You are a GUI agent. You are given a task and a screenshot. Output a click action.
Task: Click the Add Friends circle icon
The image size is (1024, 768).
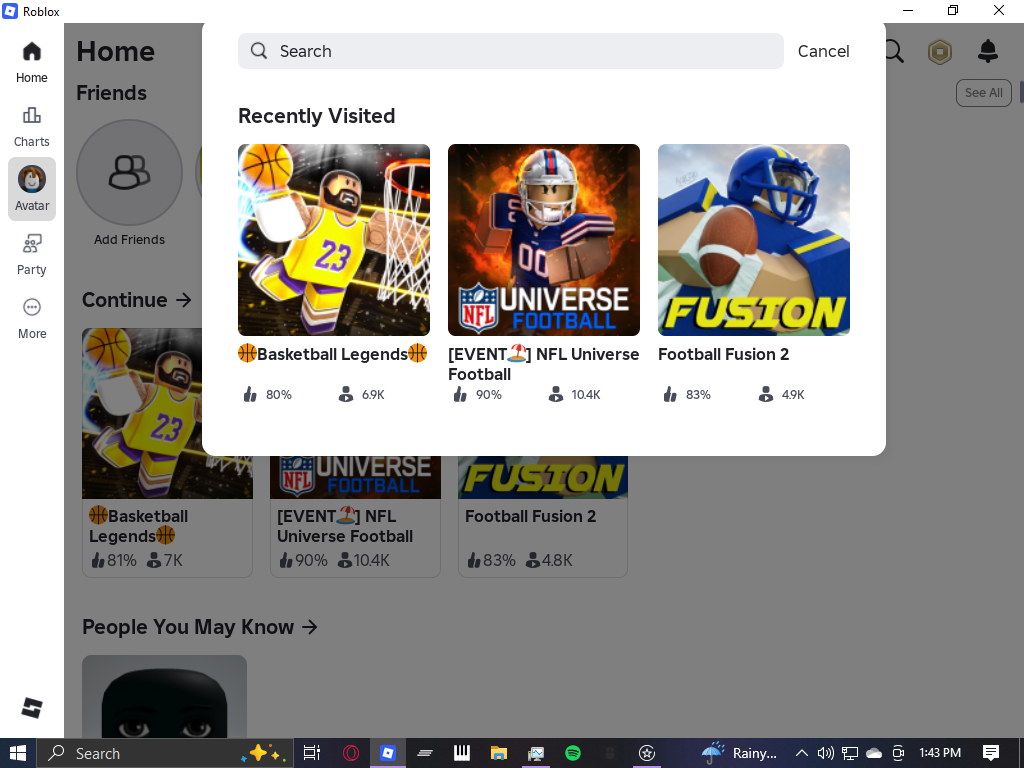129,172
